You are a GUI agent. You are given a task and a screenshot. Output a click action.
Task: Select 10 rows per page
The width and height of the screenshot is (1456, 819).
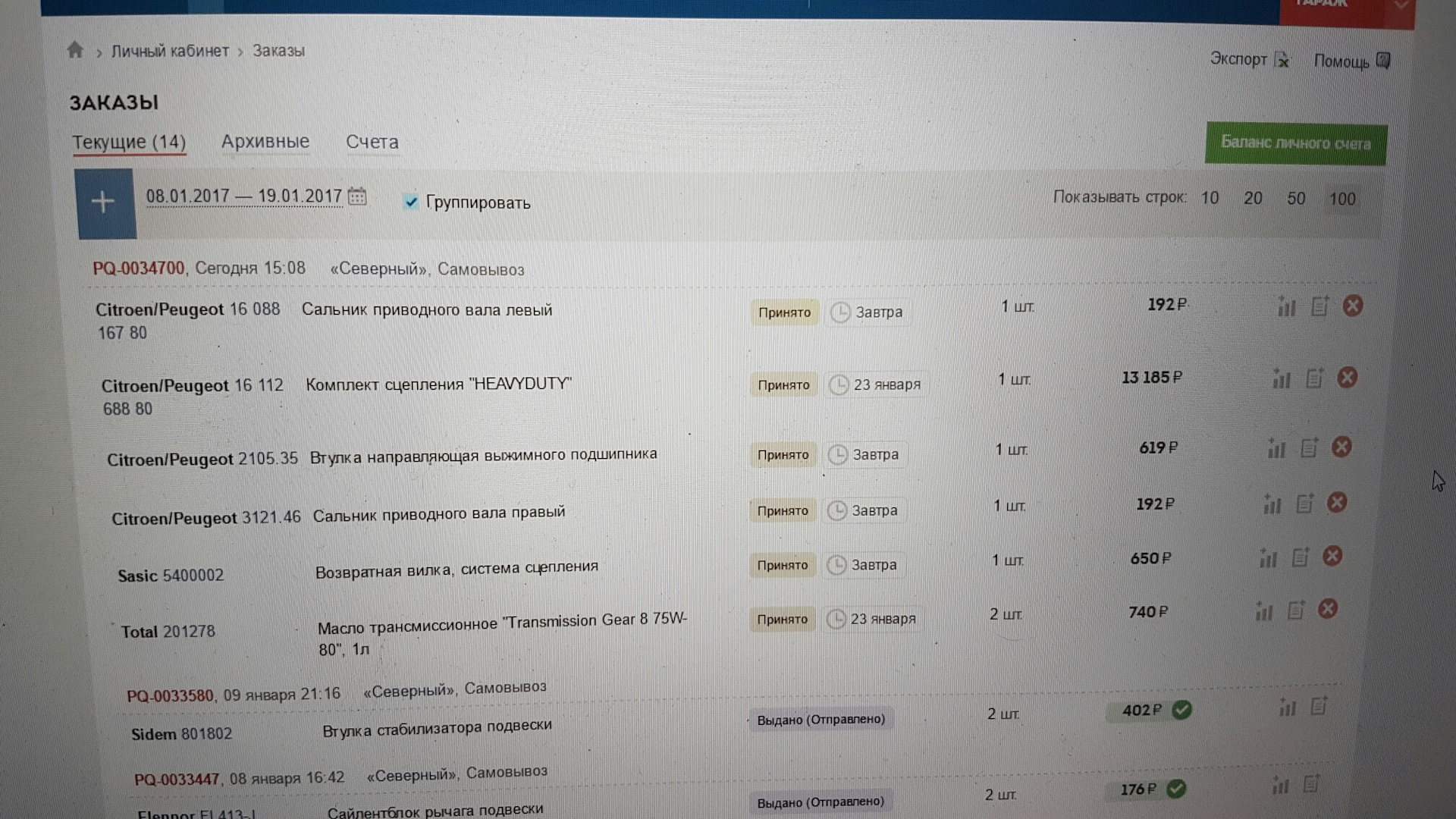tap(1210, 197)
